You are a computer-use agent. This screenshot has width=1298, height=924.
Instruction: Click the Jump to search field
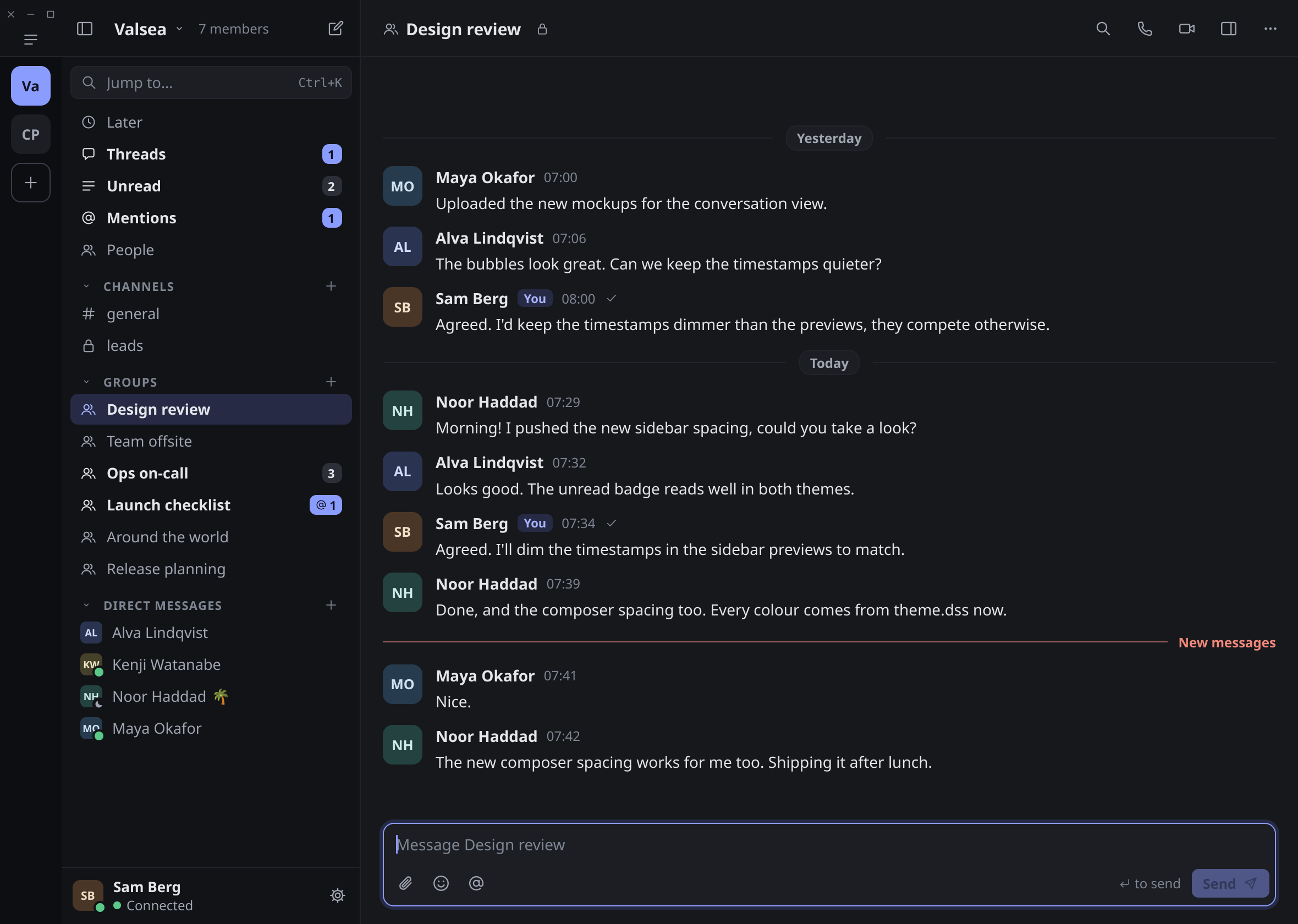tap(211, 82)
